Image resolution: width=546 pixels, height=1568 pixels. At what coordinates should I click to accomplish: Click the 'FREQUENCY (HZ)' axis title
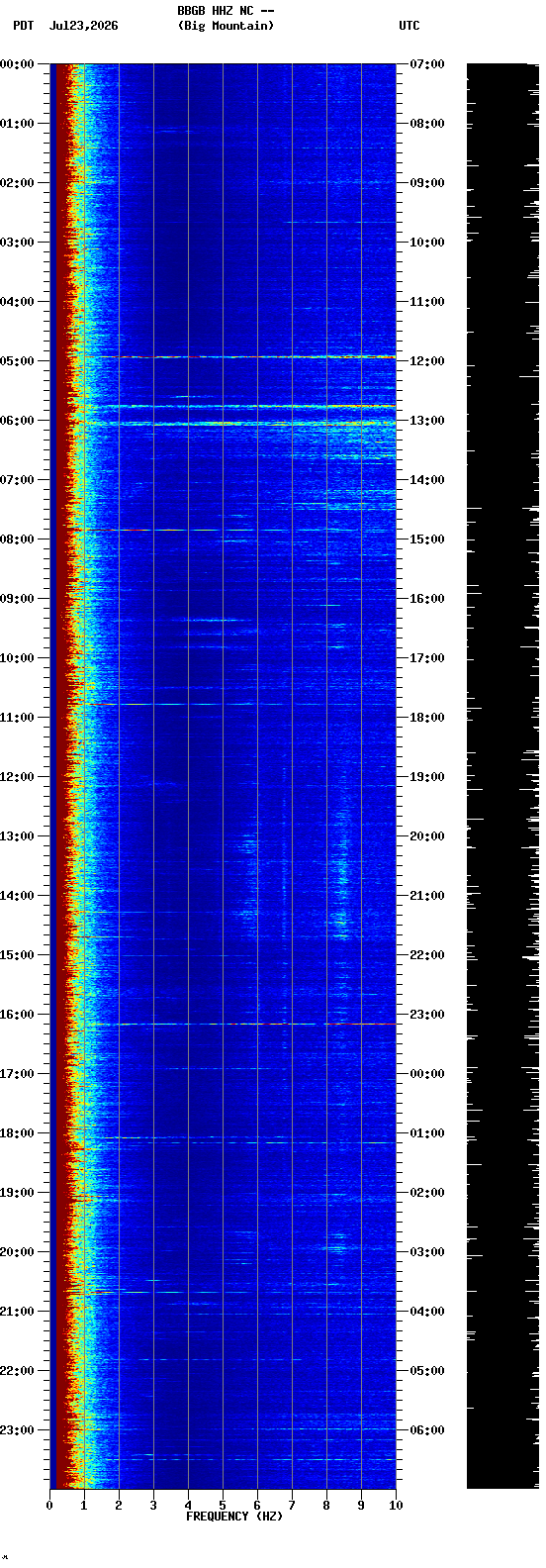coord(234,1517)
